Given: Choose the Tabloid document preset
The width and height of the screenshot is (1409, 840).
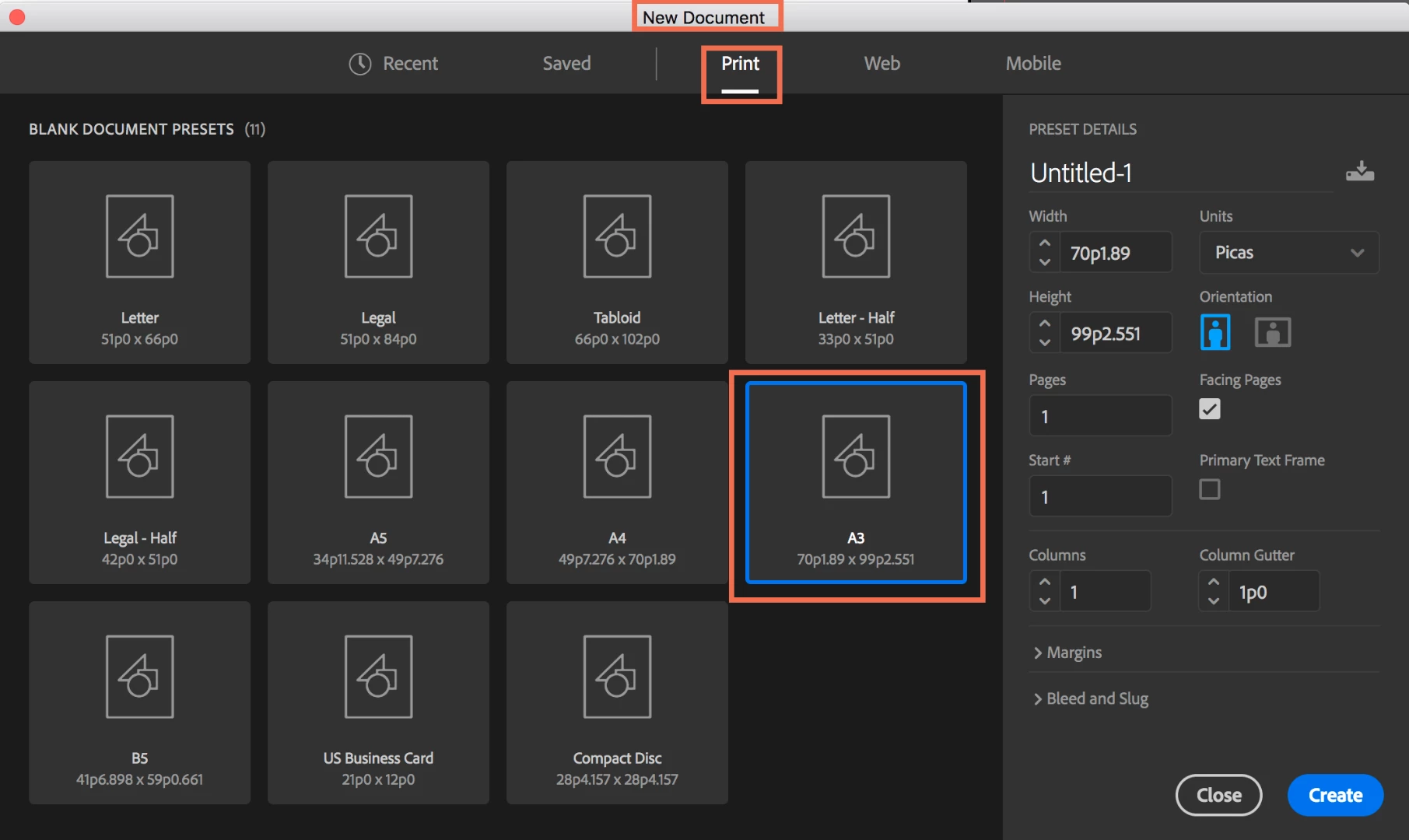Looking at the screenshot, I should point(617,262).
